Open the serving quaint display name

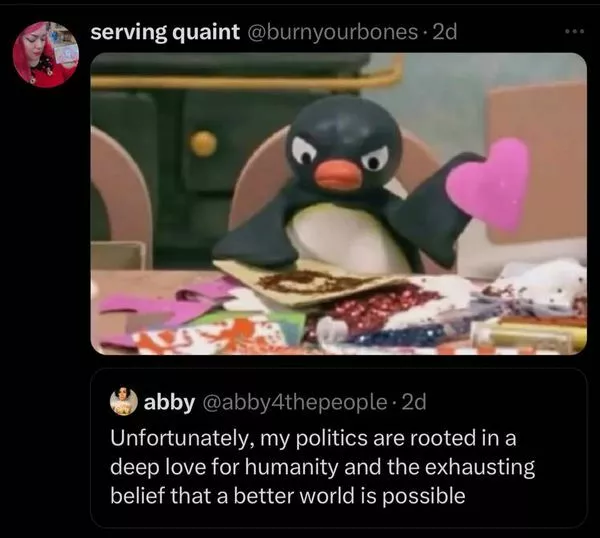(x=165, y=32)
